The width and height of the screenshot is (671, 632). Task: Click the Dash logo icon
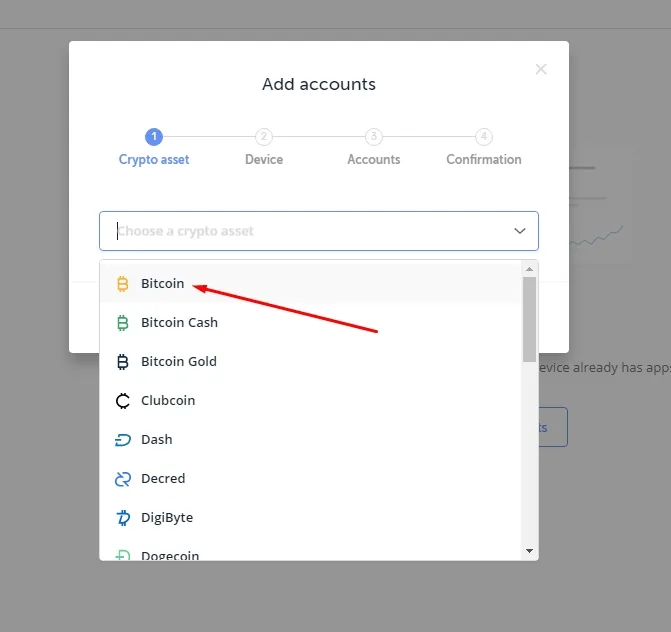[123, 440]
